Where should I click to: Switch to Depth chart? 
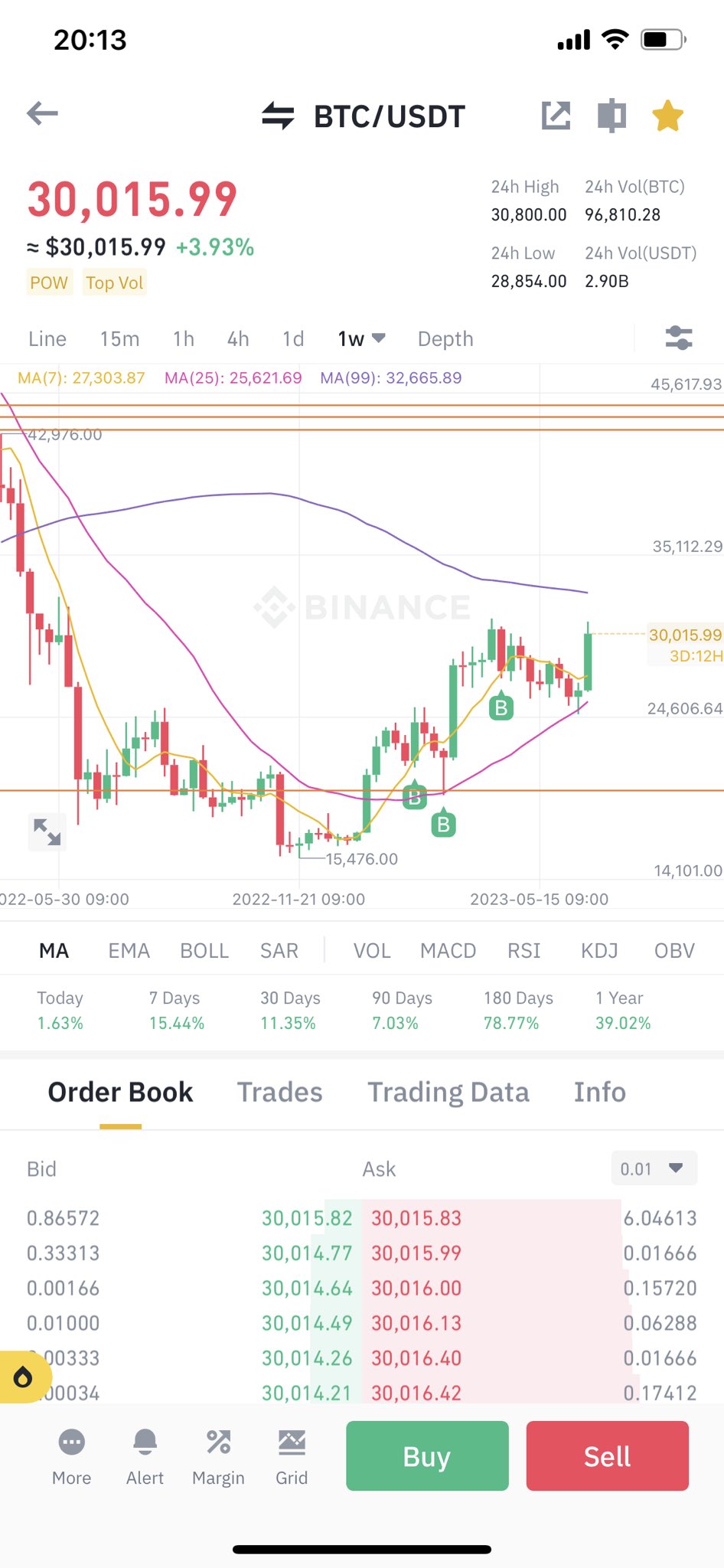coord(445,338)
